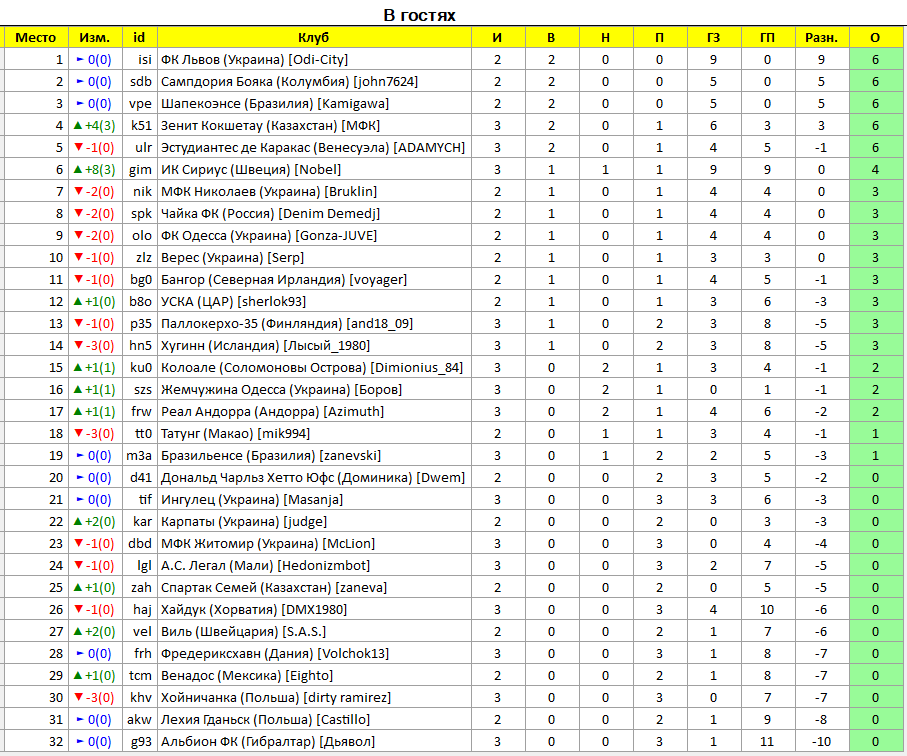Screen dimensions: 907x756
Task: Select club 'УСКА (ЦАР) [sherlok93]'
Action: pyautogui.click(x=234, y=301)
